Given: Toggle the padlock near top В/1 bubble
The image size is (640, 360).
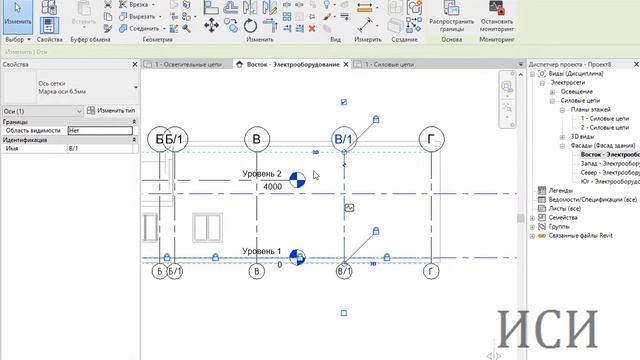Looking at the screenshot, I should coord(376,119).
